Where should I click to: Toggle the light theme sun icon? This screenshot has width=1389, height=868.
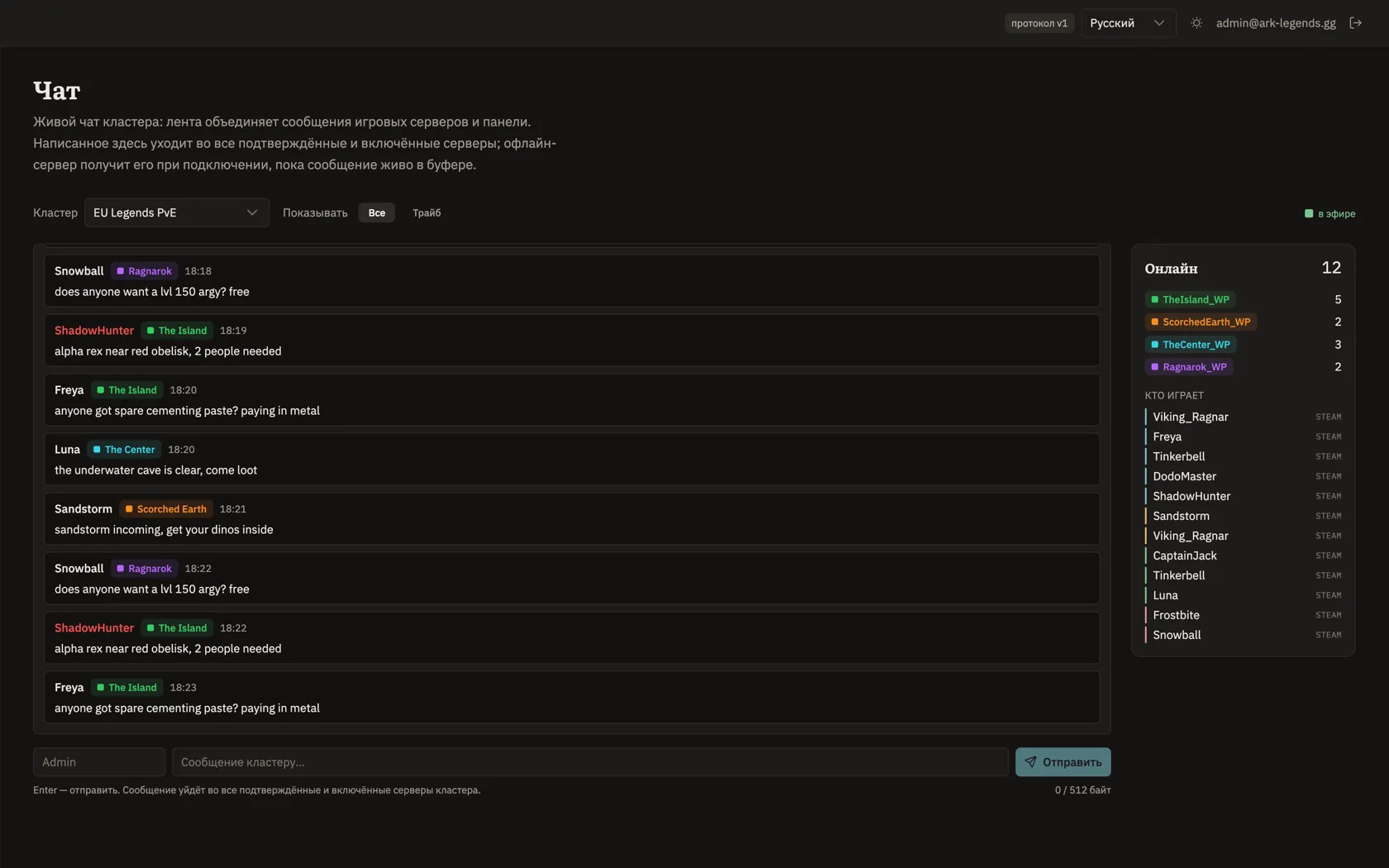pos(1196,23)
